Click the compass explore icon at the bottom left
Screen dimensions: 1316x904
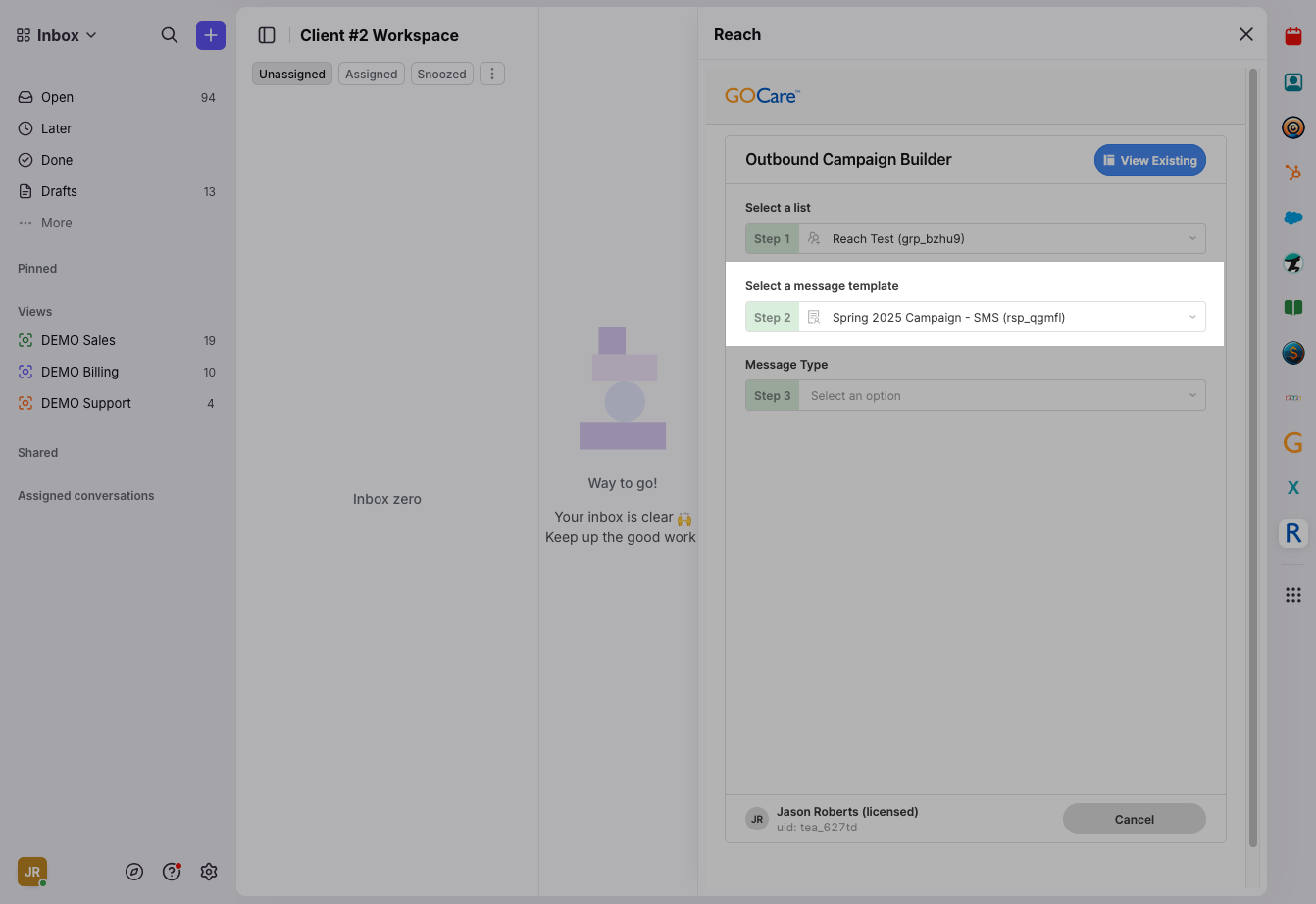(x=134, y=872)
